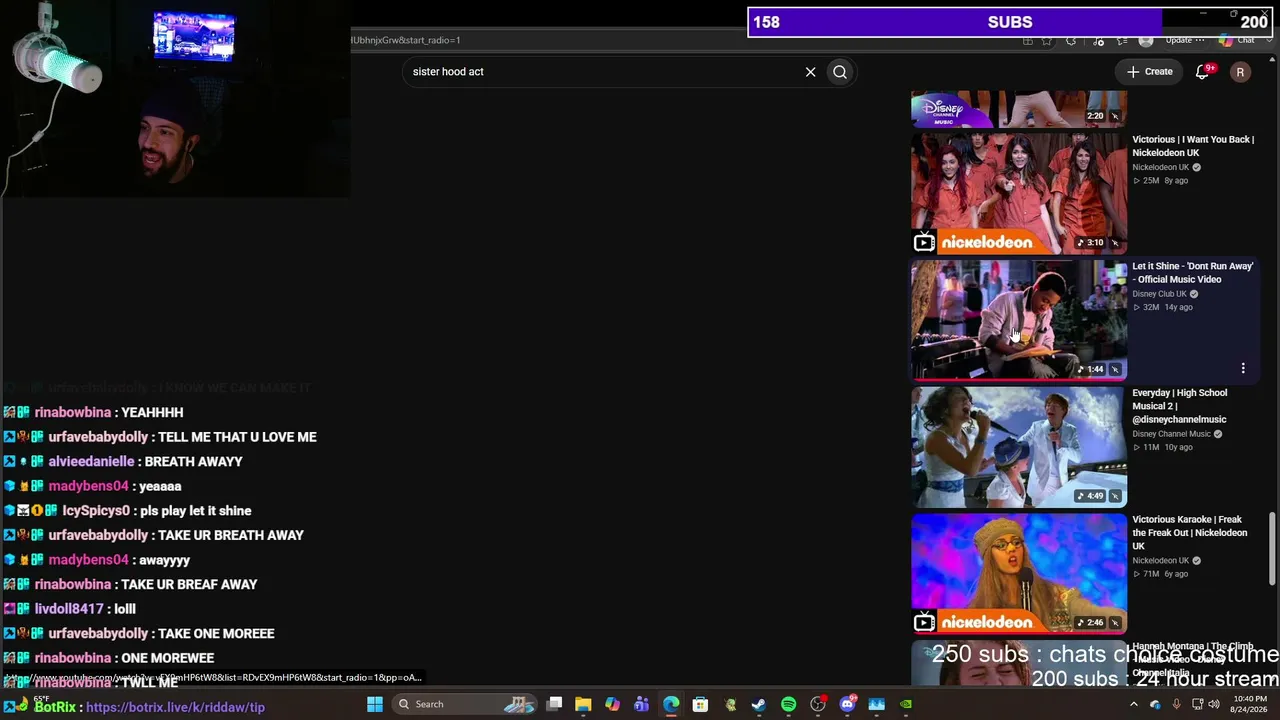Open Microsoft Teams from the taskbar
The width and height of the screenshot is (1280, 720).
click(641, 704)
